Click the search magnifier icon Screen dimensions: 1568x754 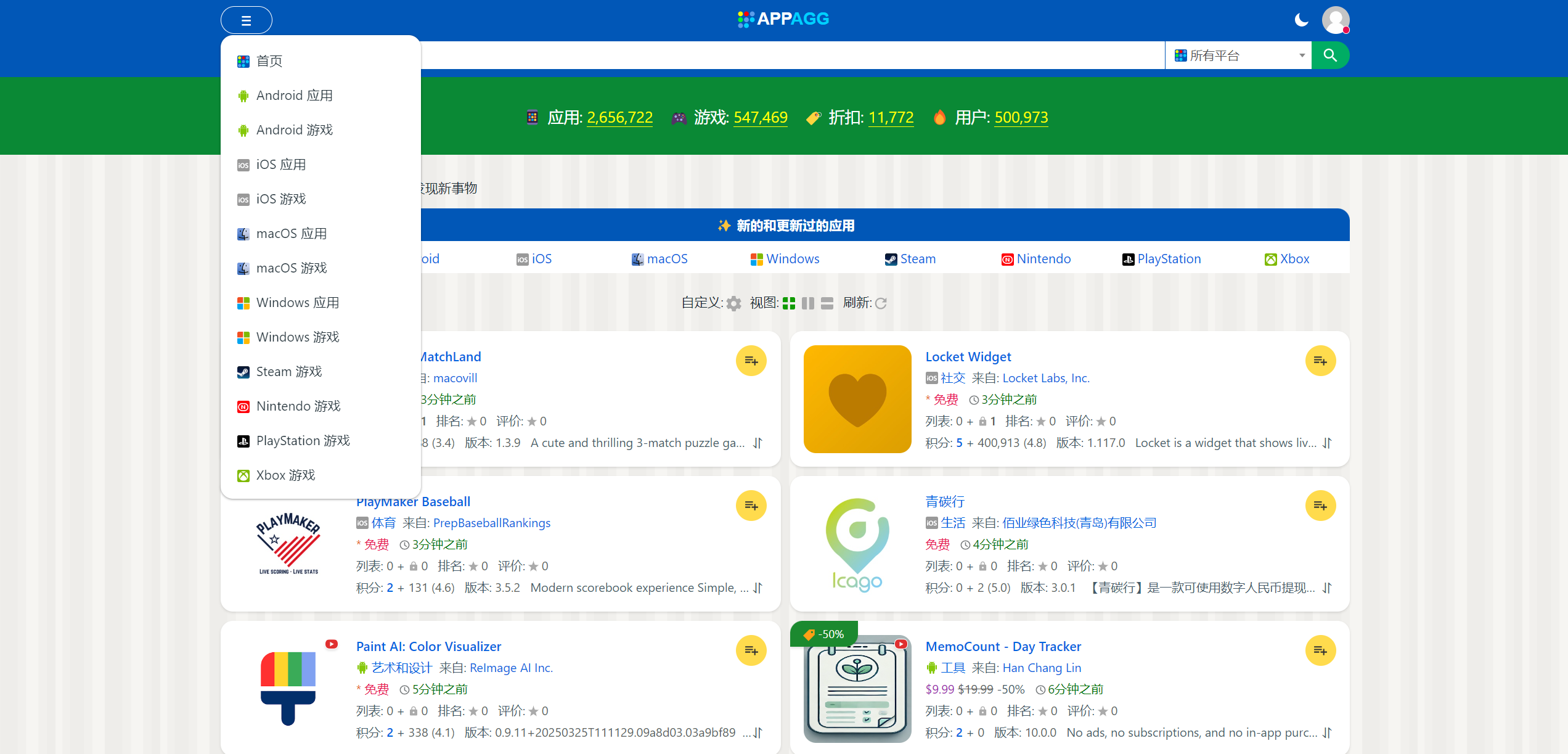[1331, 55]
